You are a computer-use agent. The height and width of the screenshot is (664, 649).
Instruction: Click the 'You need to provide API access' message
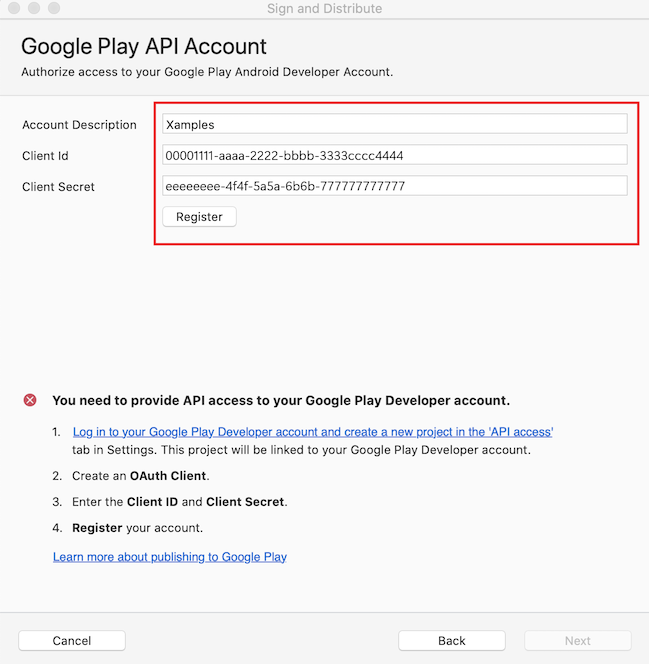[281, 401]
